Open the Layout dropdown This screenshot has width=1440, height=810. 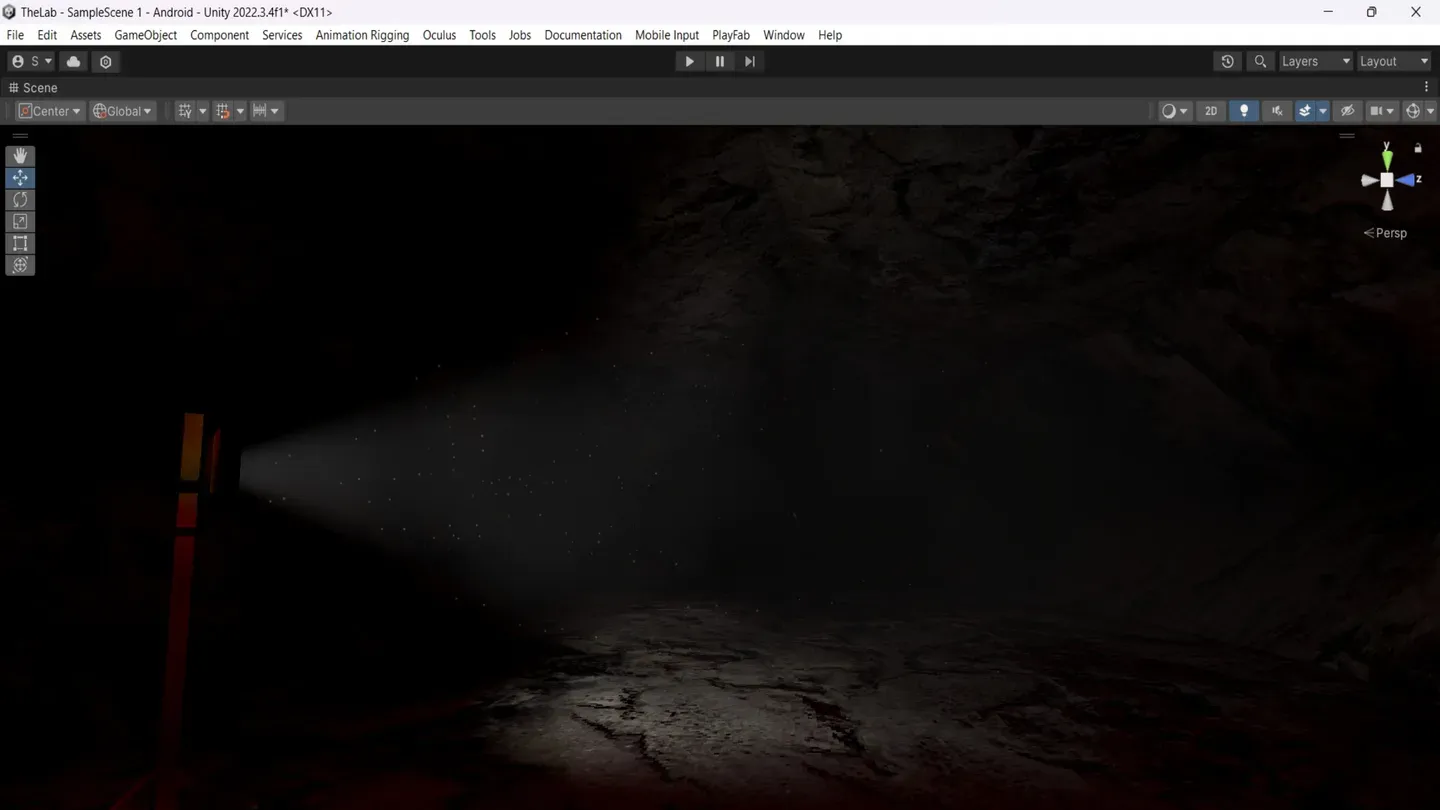1393,61
